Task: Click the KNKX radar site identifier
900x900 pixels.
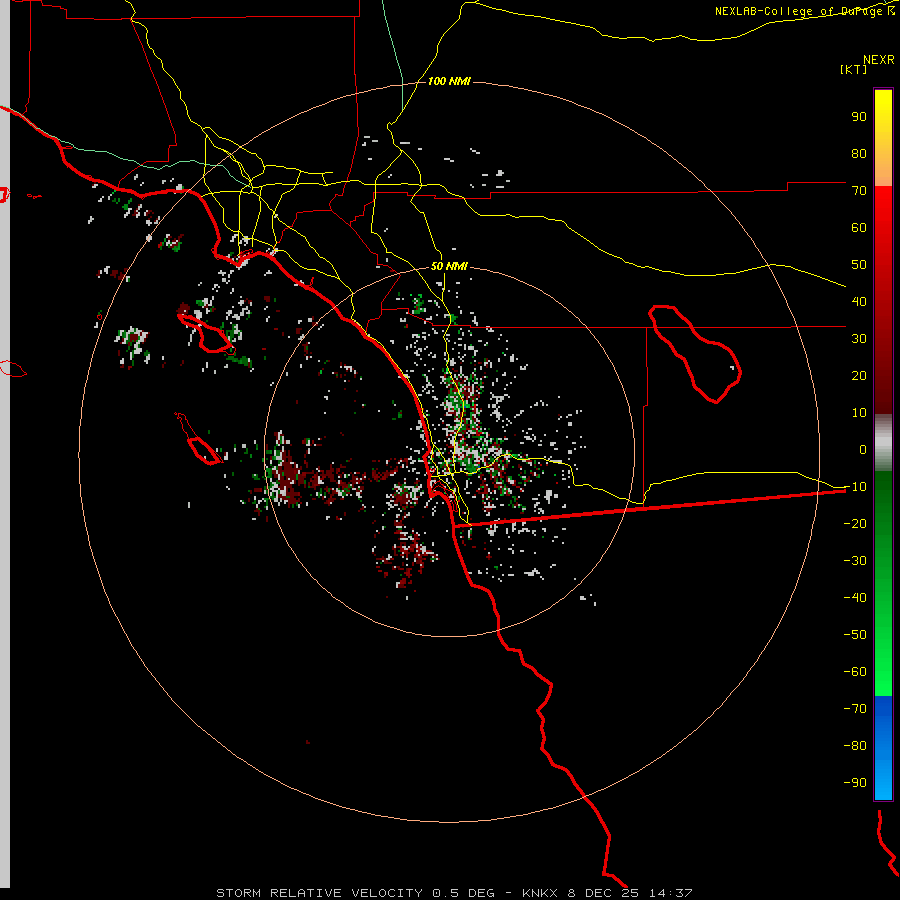Action: click(x=540, y=893)
